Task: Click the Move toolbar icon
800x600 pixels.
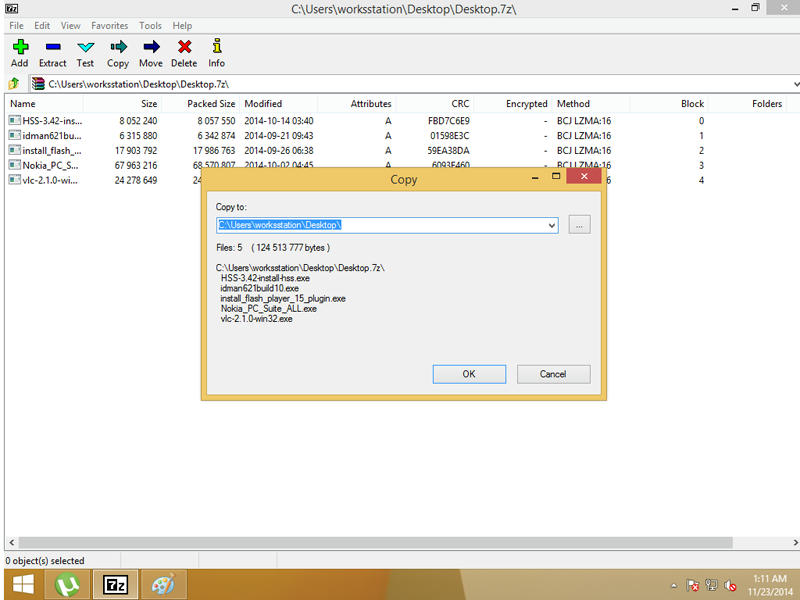Action: tap(151, 47)
